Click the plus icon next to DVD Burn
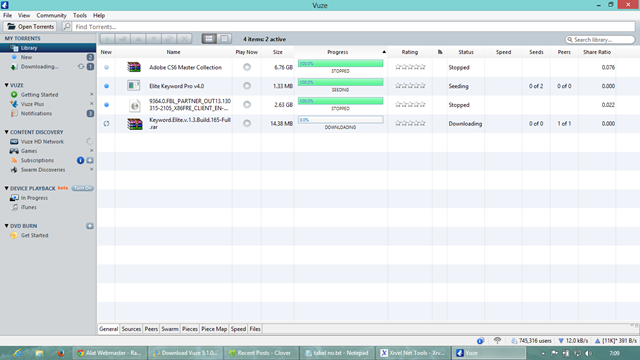 [x=90, y=226]
